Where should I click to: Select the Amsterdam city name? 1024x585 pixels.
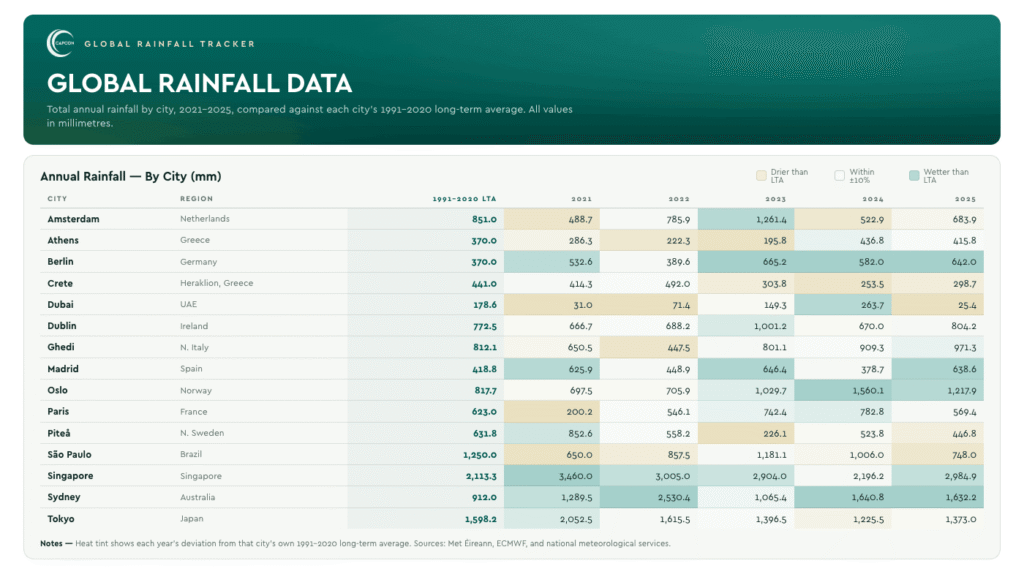coord(73,219)
